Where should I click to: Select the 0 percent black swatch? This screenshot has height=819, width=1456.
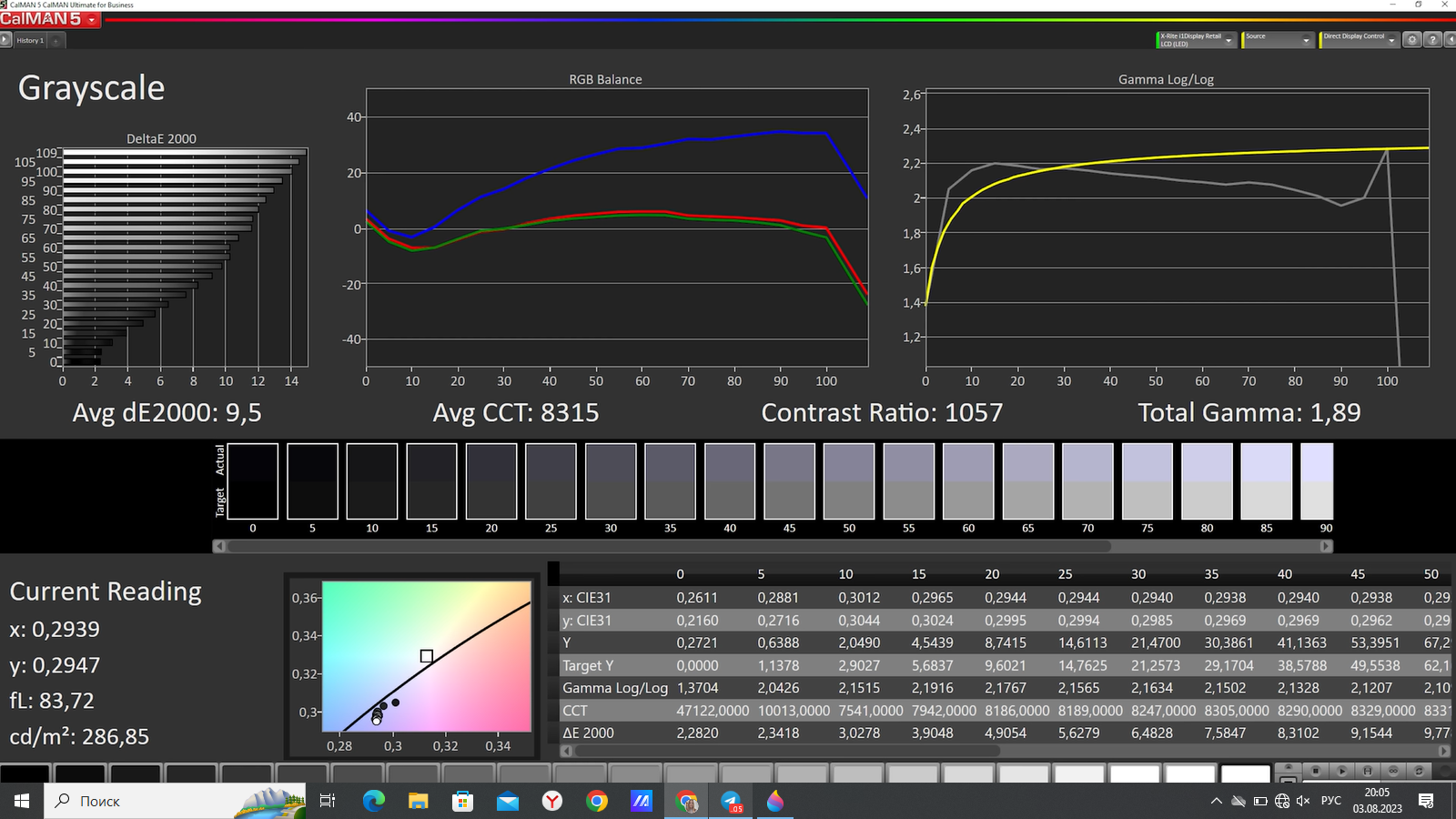point(252,480)
